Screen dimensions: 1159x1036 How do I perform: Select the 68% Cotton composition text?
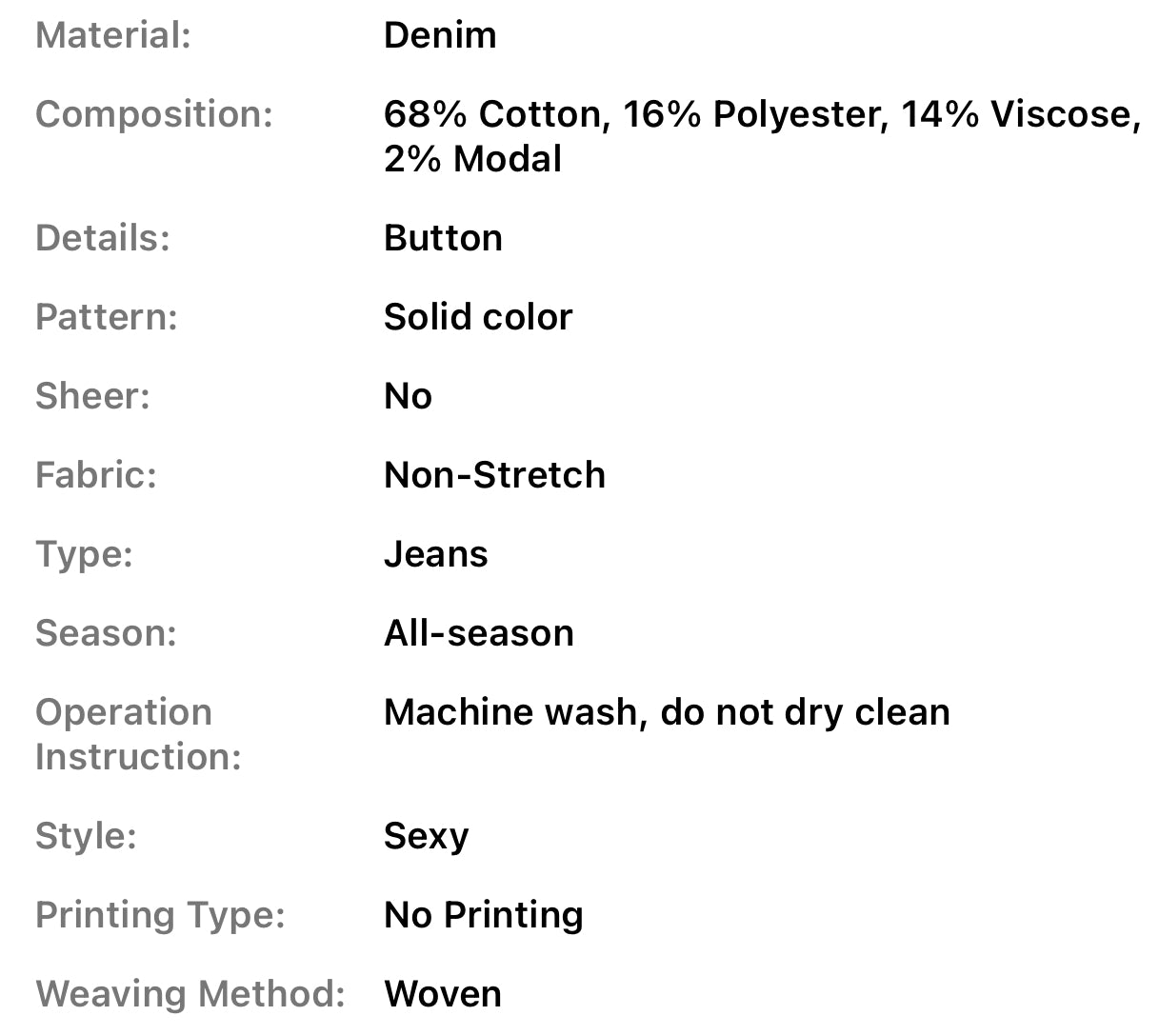tap(492, 114)
